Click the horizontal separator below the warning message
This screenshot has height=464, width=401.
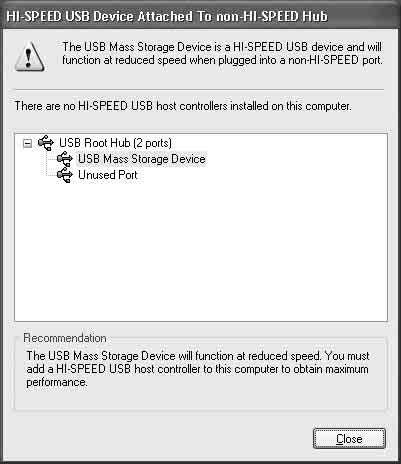coord(199,89)
